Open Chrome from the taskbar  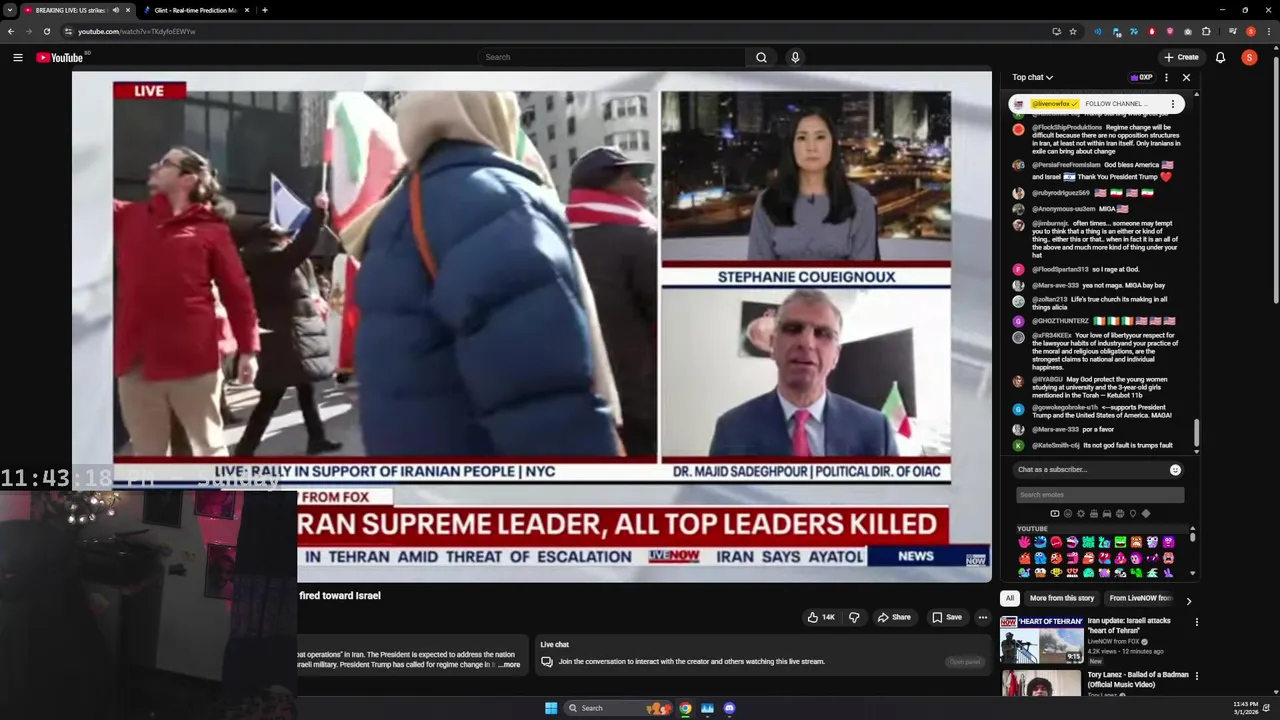coord(685,708)
